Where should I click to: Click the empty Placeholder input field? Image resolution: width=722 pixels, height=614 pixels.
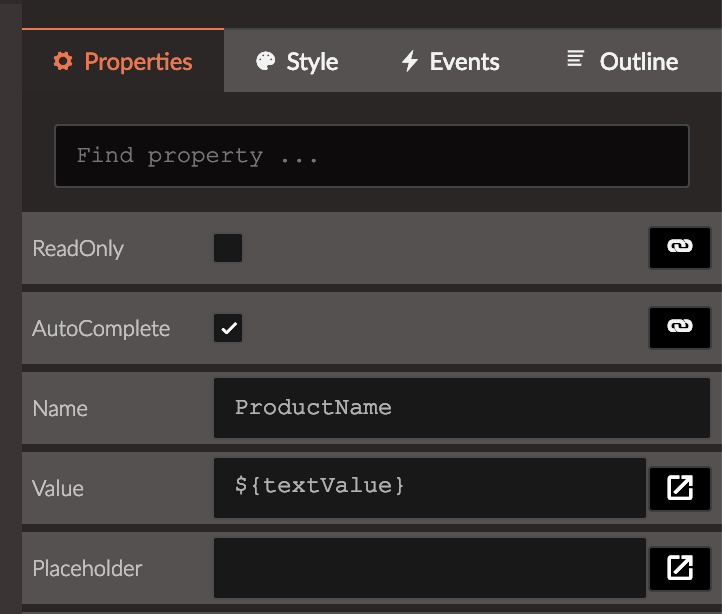tap(430, 568)
